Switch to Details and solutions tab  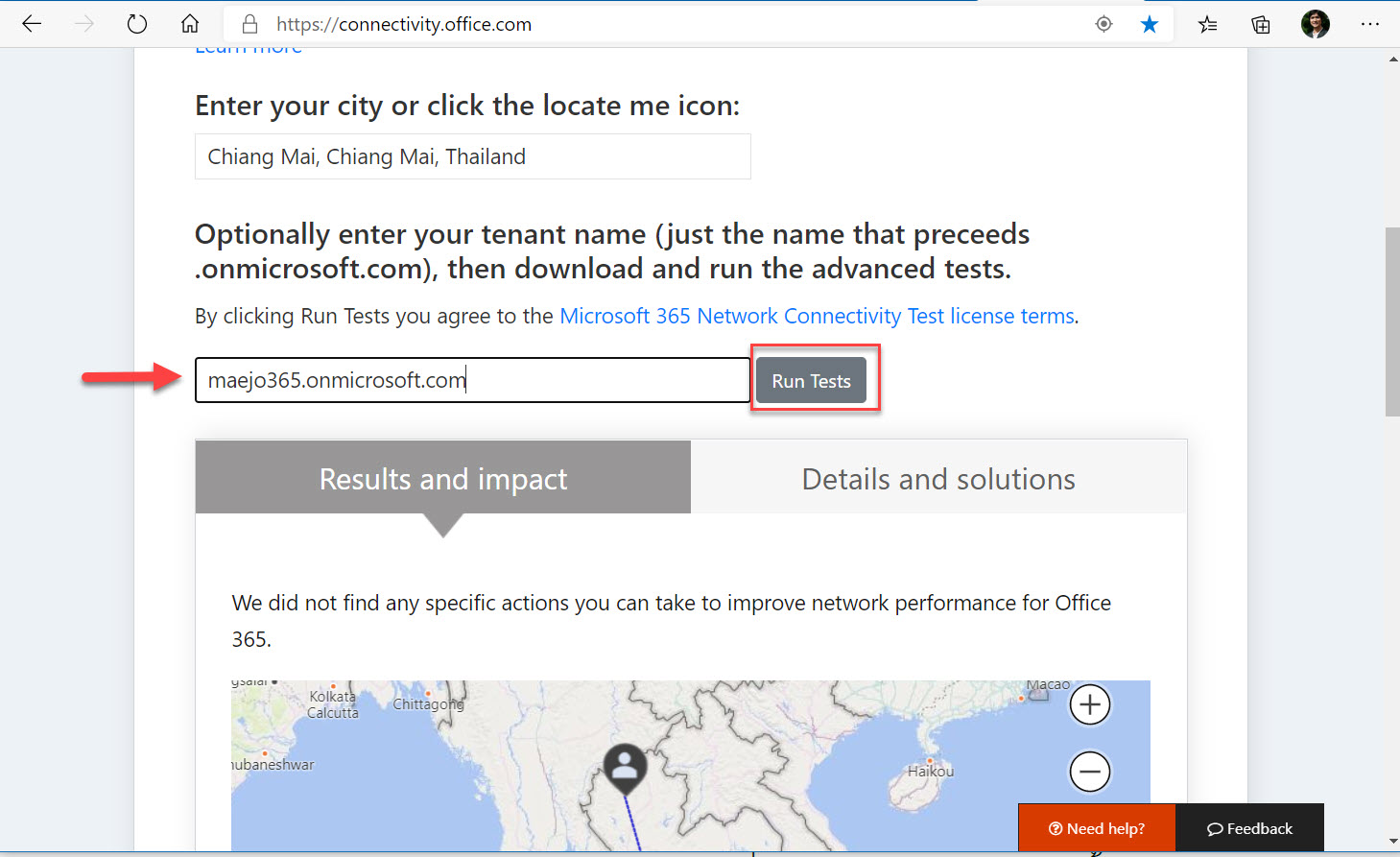tap(937, 478)
